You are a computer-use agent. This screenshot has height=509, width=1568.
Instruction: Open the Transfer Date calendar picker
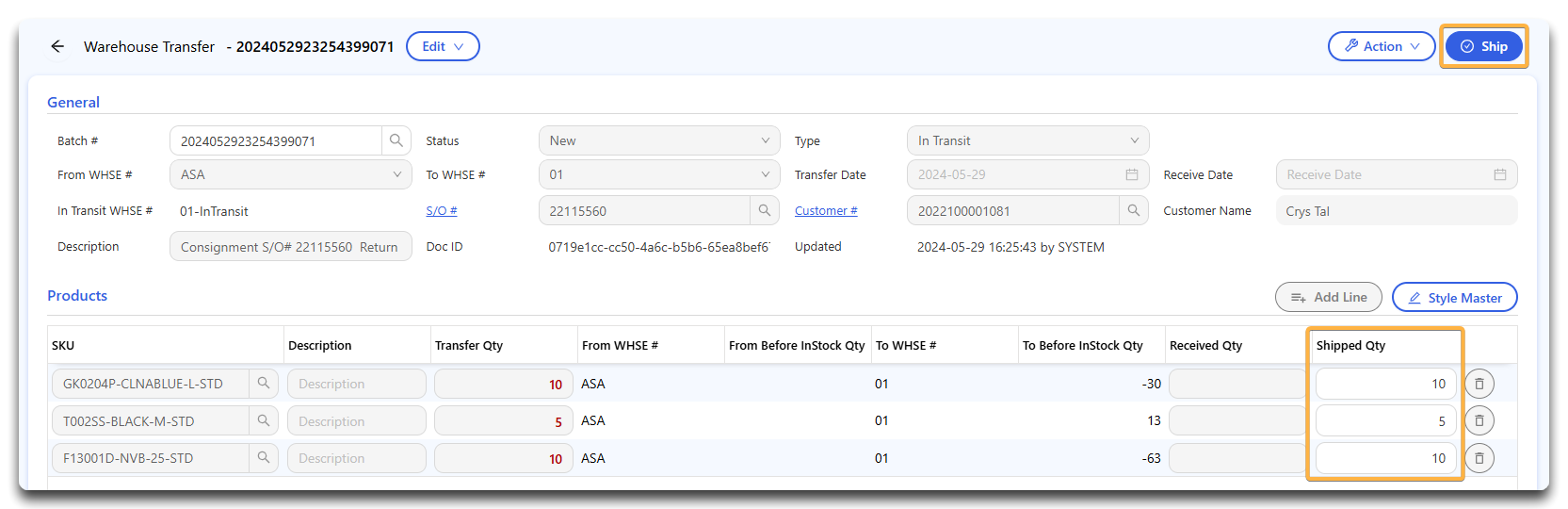pyautogui.click(x=1132, y=174)
